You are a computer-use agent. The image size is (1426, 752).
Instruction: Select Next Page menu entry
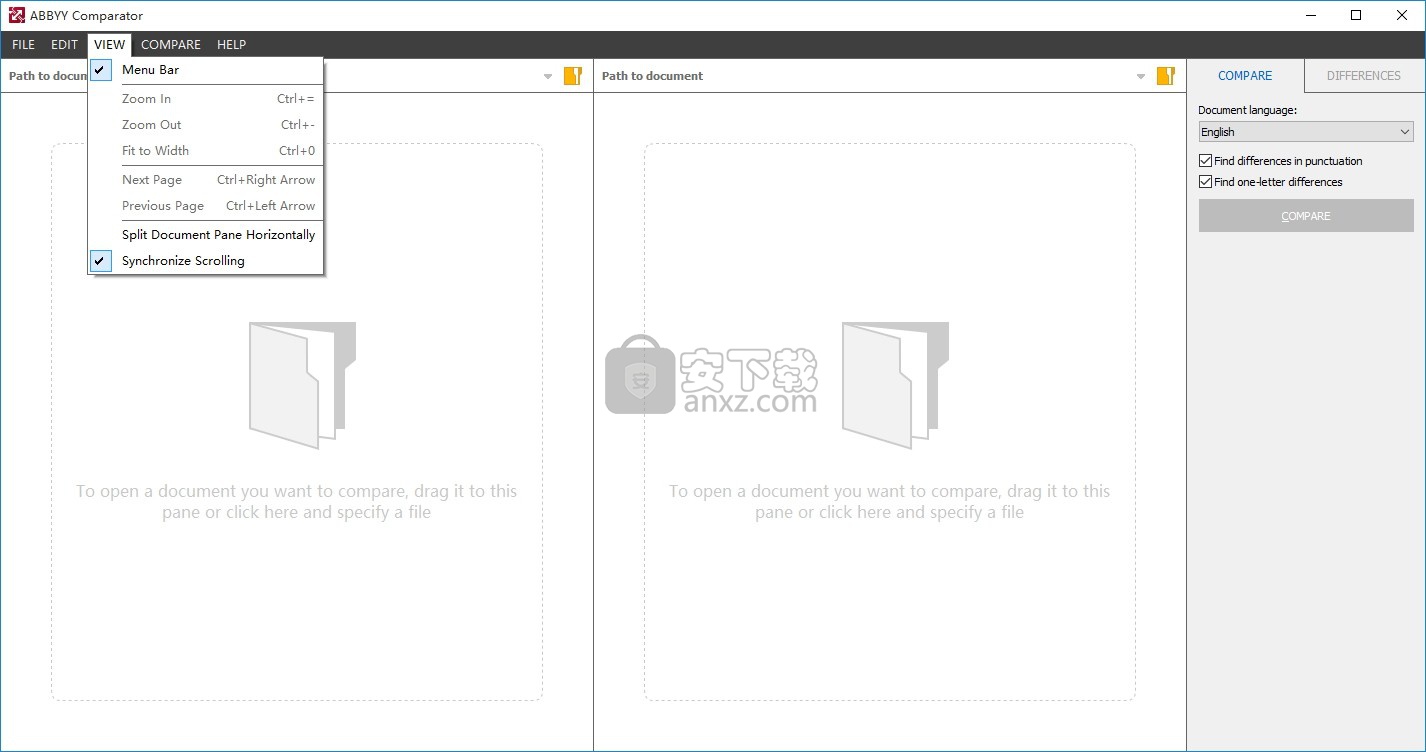pos(206,180)
